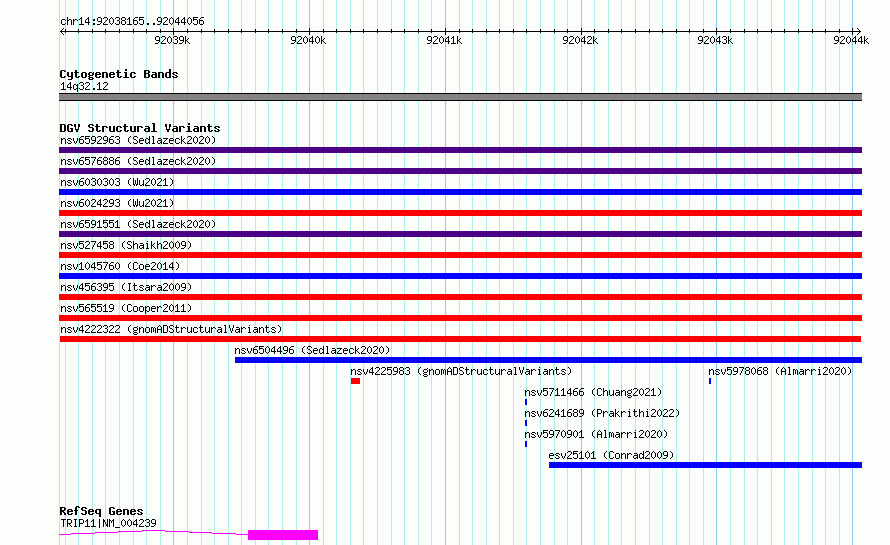Screen dimensions: 890x545
Task: Click the nsv6592963 (Sedlazeck2020) variant label
Action: [138, 140]
